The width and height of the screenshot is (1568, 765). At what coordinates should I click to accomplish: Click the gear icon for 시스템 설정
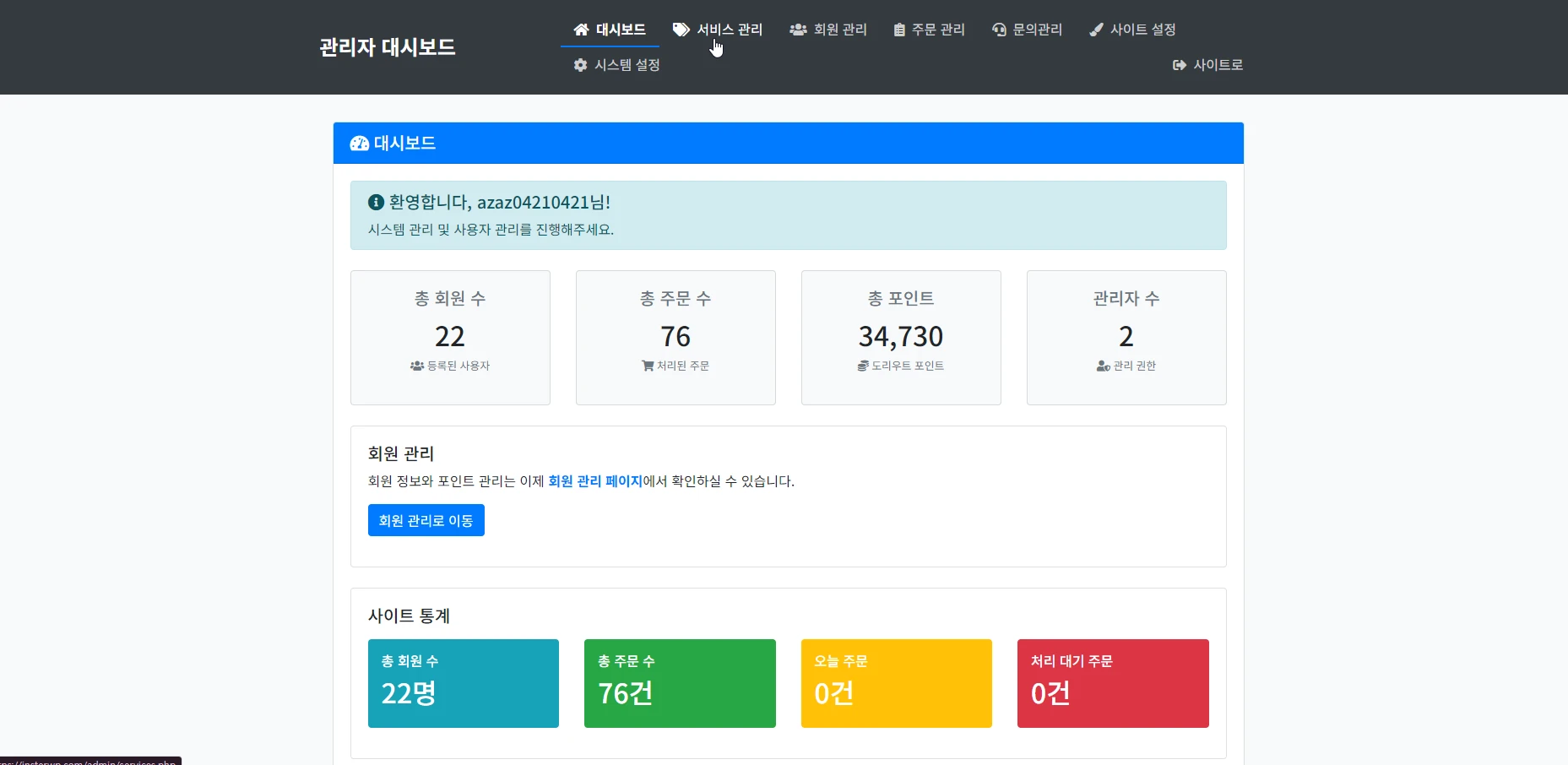(x=579, y=64)
